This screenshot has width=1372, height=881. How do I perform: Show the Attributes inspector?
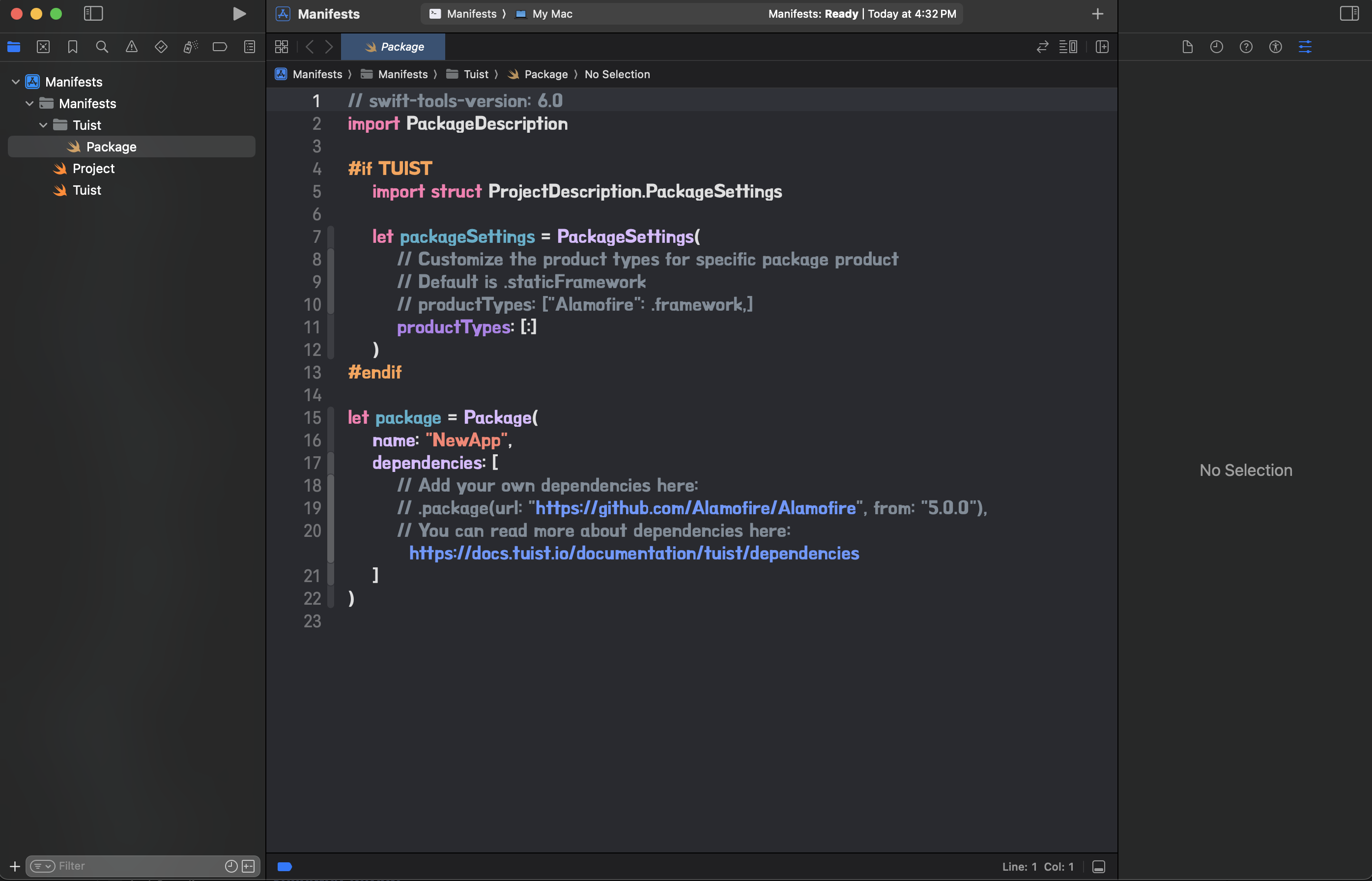tap(1305, 47)
